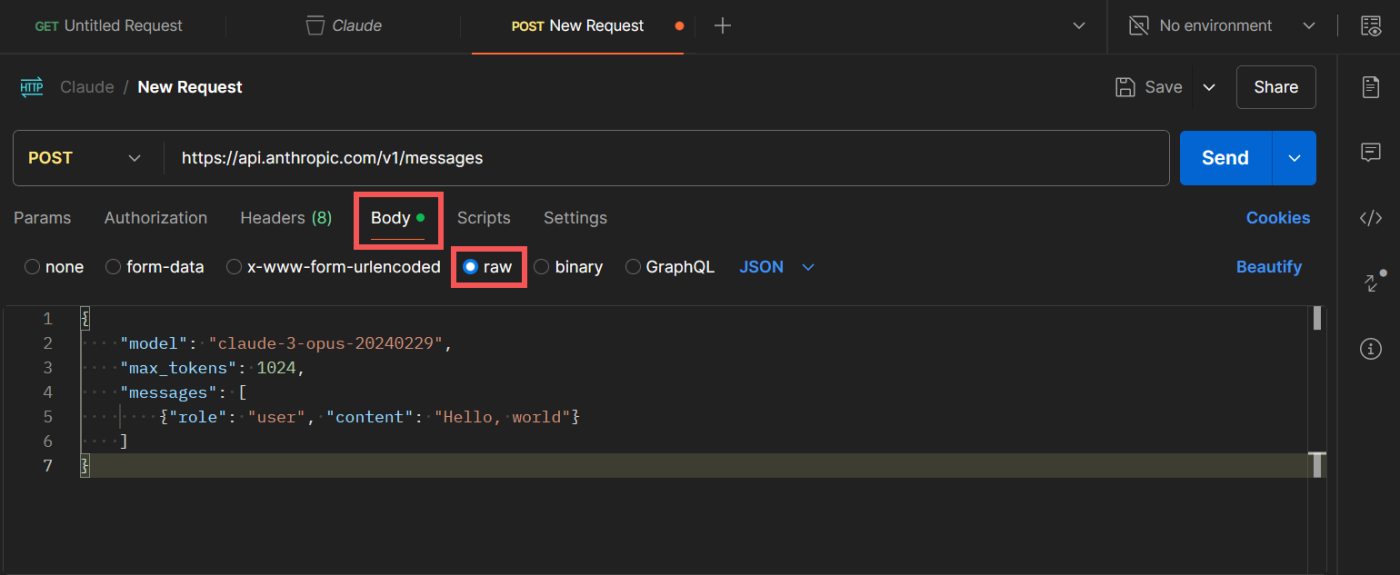
Task: Open the Authorization tab
Action: click(x=156, y=218)
